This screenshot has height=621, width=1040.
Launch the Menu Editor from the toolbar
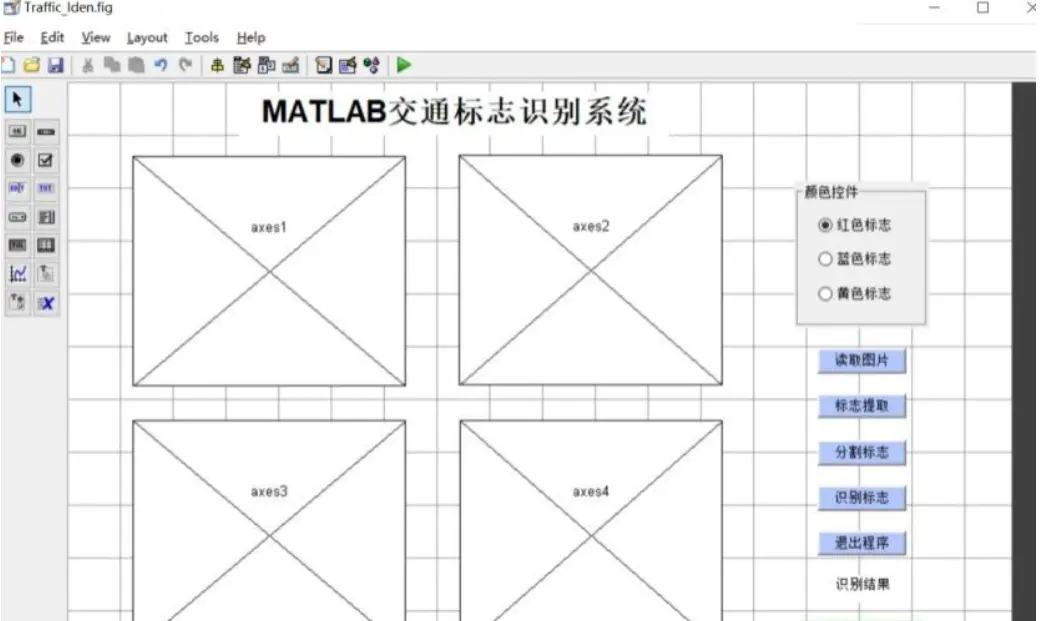241,65
